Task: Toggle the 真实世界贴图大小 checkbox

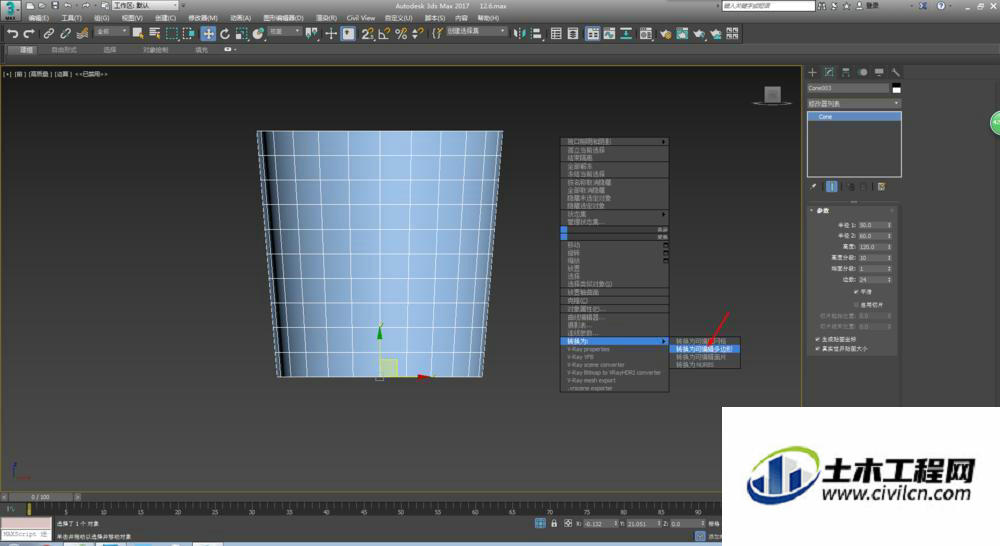Action: point(818,349)
